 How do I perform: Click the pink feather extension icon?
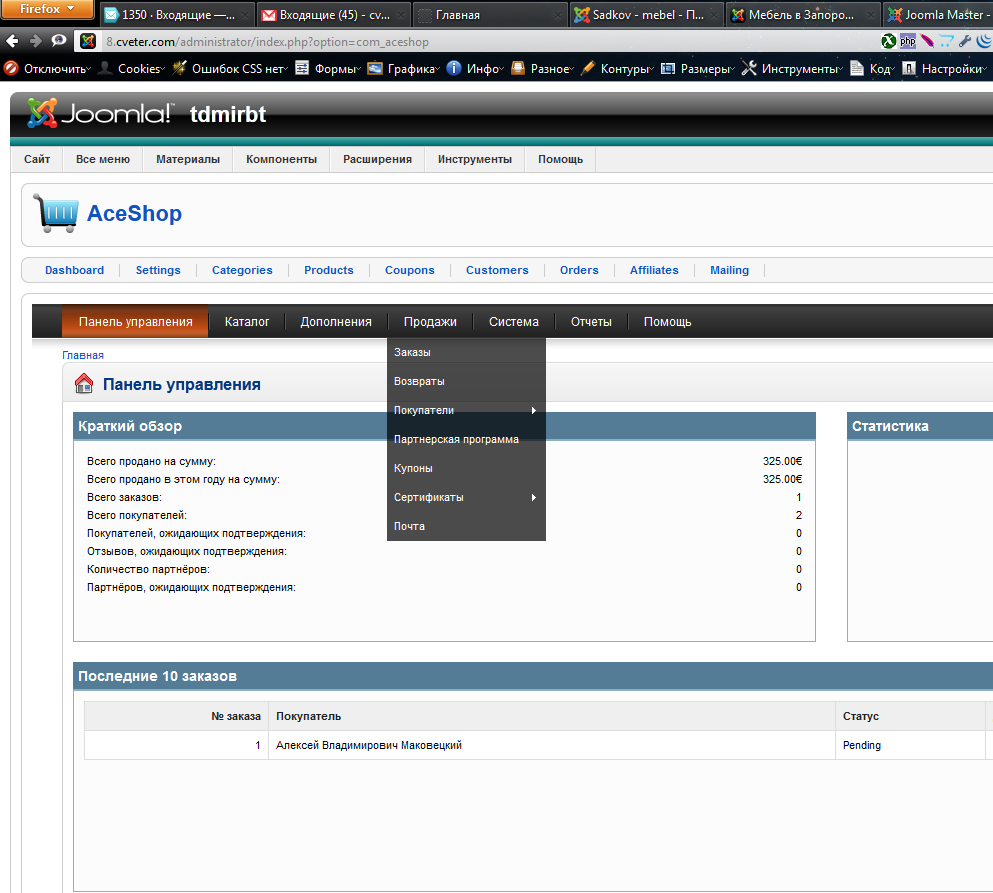(927, 42)
